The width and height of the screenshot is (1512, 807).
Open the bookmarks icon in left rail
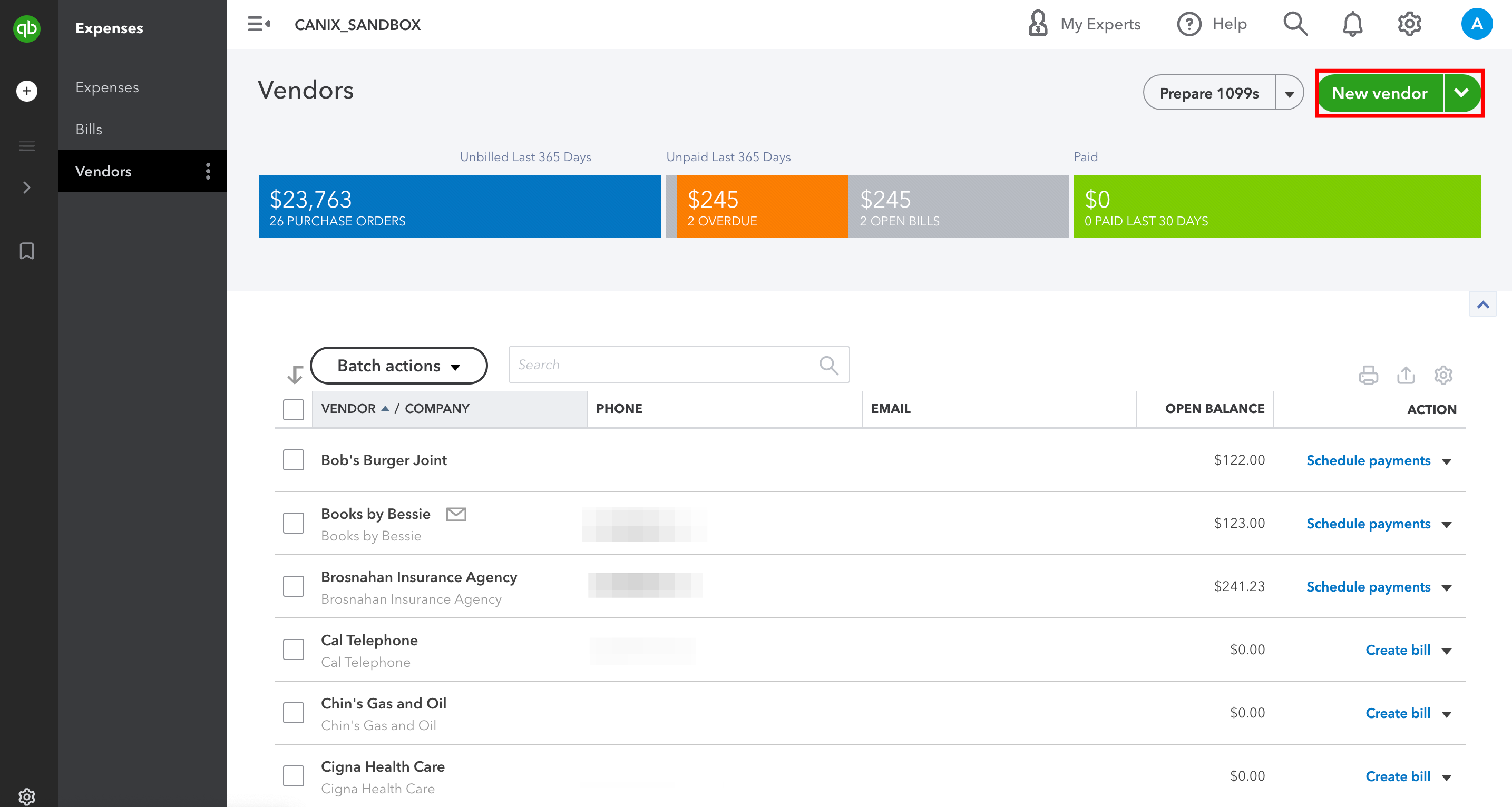coord(26,251)
